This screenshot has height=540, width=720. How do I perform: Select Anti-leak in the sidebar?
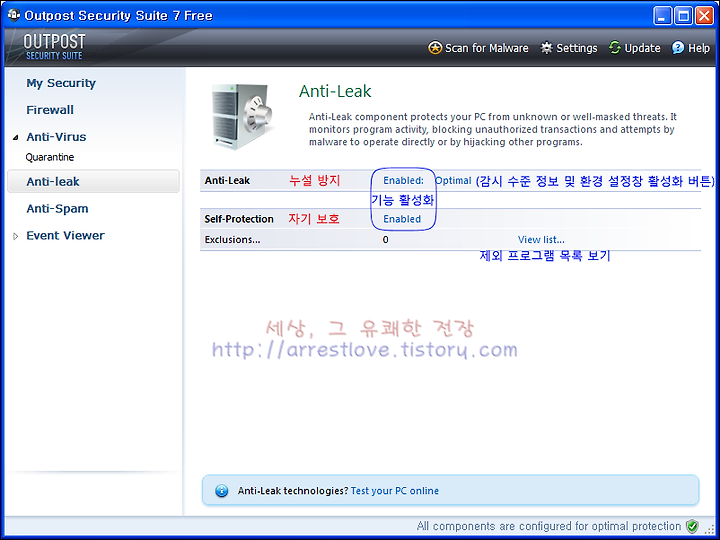[x=93, y=181]
